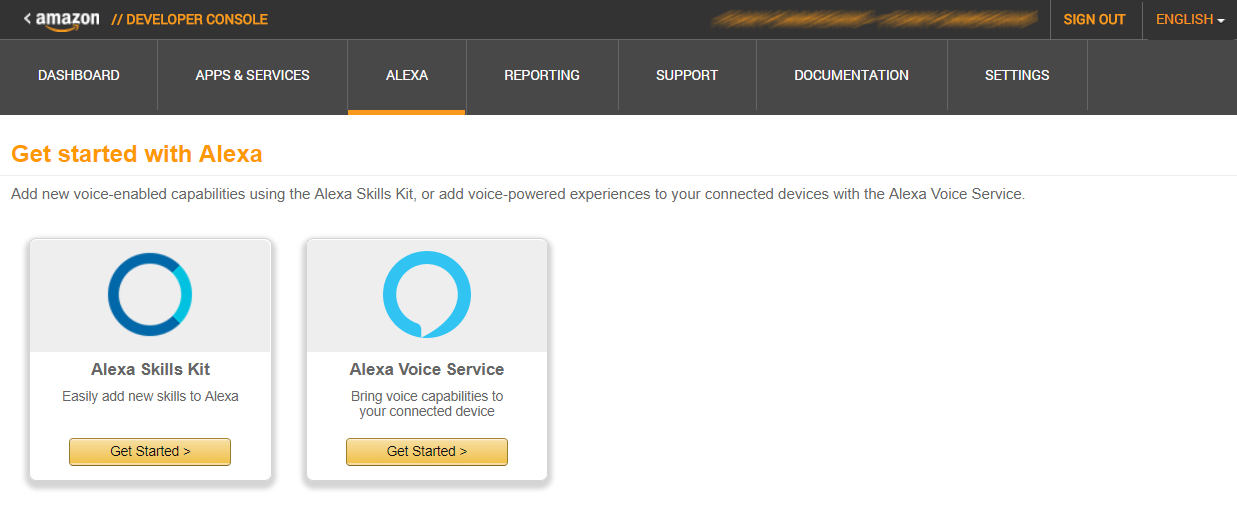Switch to Apps & Services tab
Image resolution: width=1237 pixels, height=529 pixels.
pyautogui.click(x=253, y=75)
